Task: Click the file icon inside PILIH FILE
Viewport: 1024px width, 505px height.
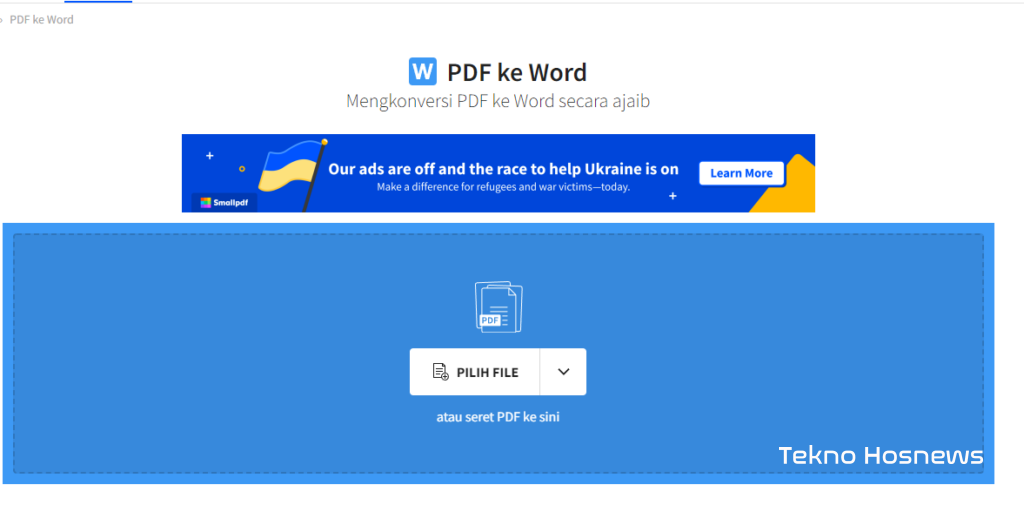Action: (440, 372)
